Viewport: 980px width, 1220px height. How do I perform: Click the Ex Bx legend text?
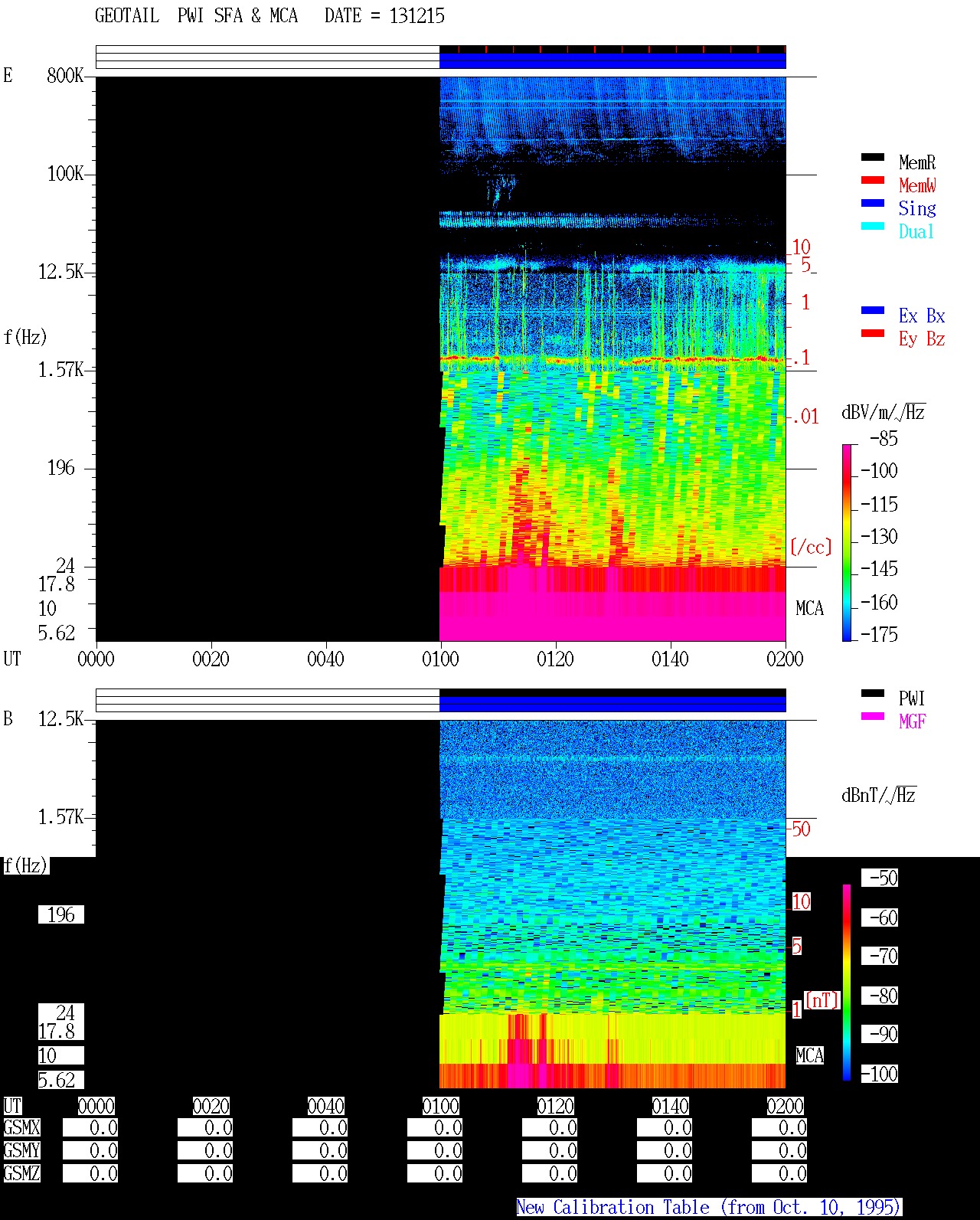click(x=922, y=316)
